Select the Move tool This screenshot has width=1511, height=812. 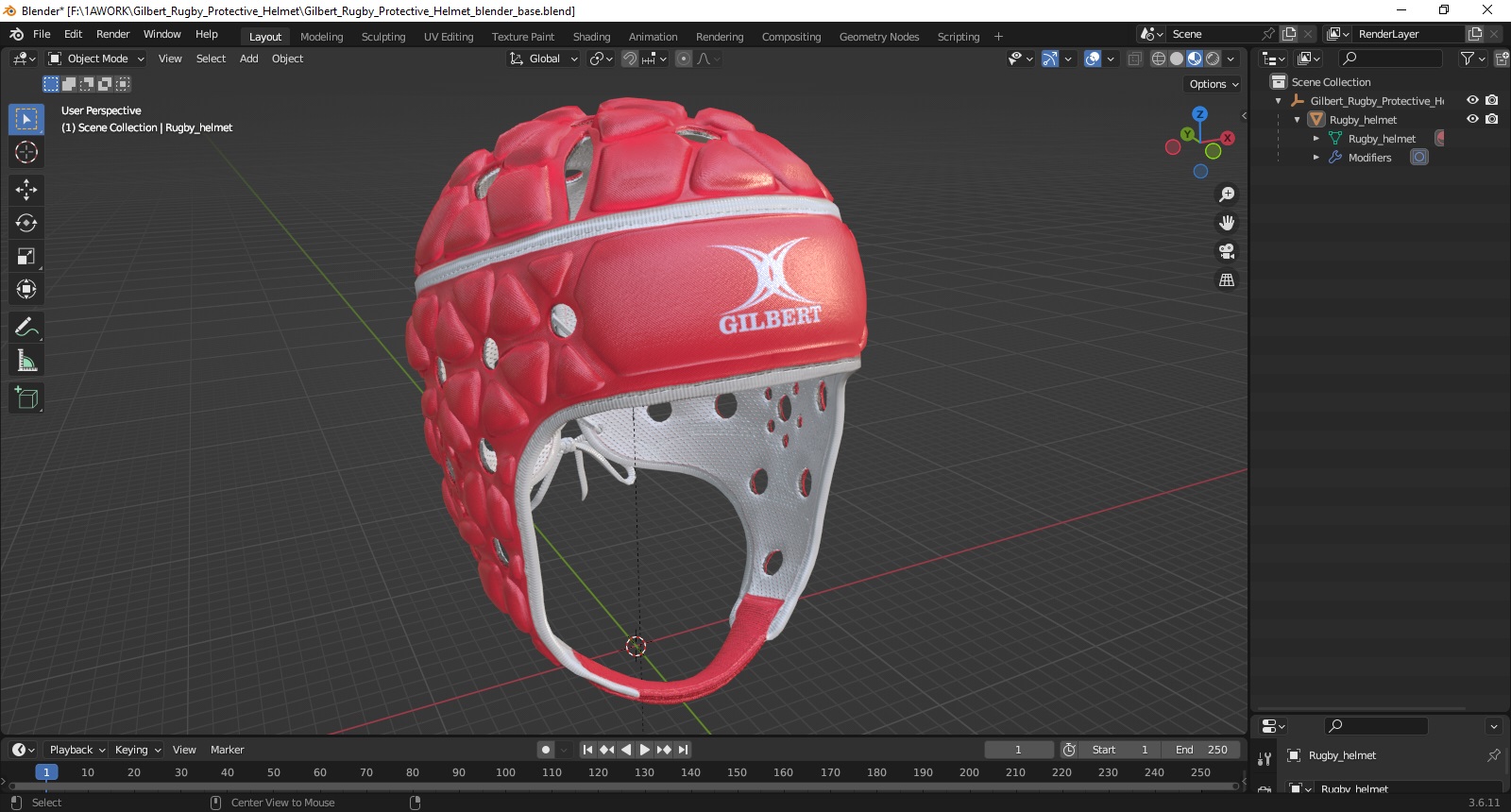click(26, 190)
